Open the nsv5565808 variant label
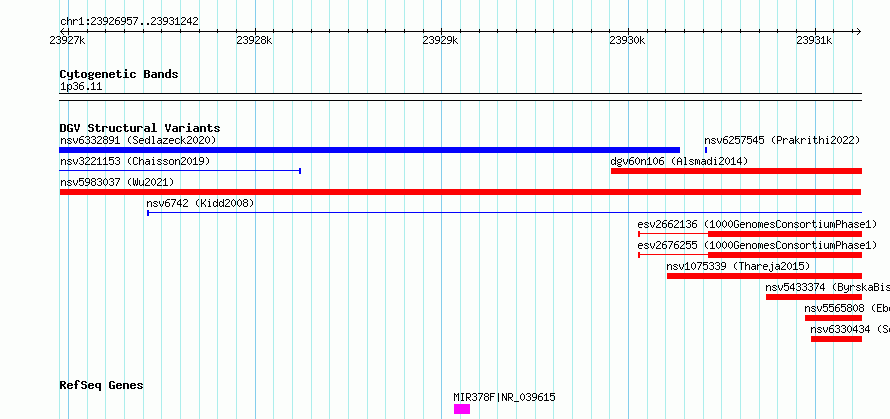The image size is (890, 419). tap(847, 308)
